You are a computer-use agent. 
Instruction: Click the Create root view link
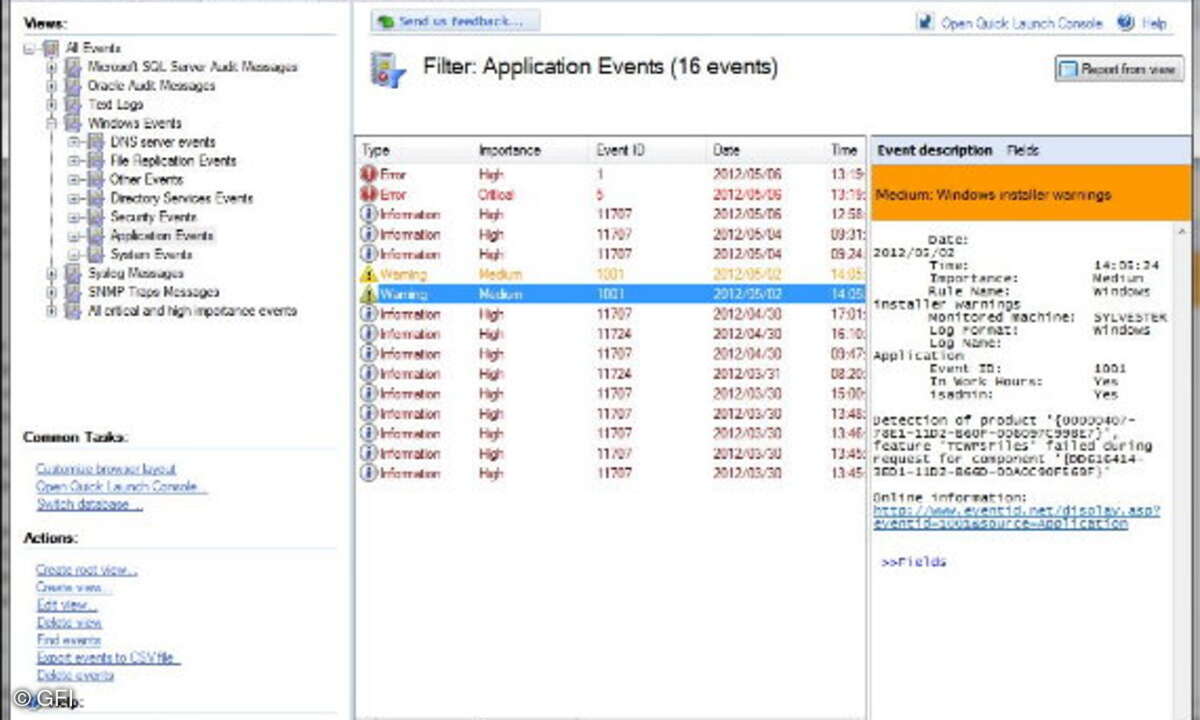click(x=86, y=569)
